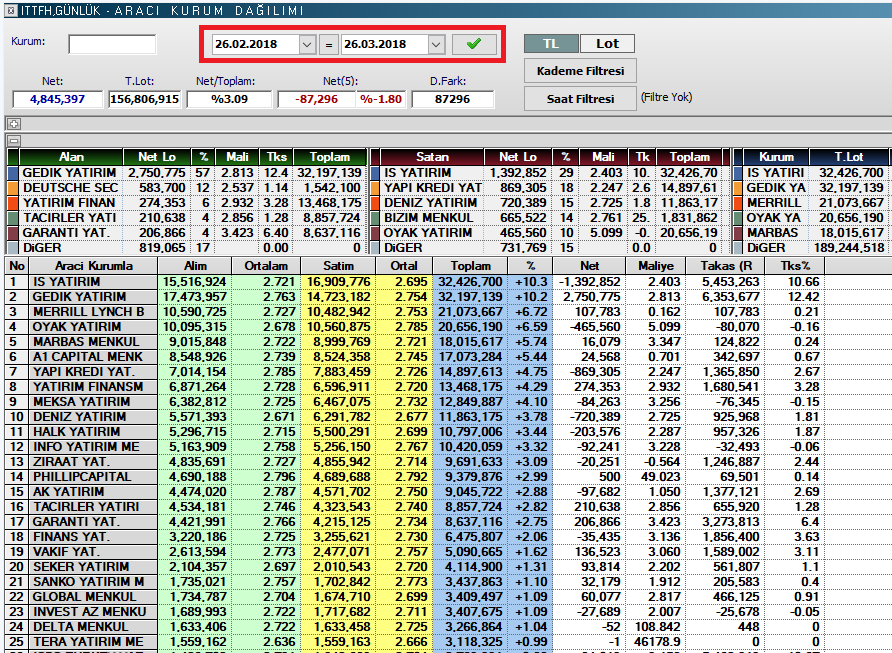Select the PHILLIPCAPITAL row

414,477
